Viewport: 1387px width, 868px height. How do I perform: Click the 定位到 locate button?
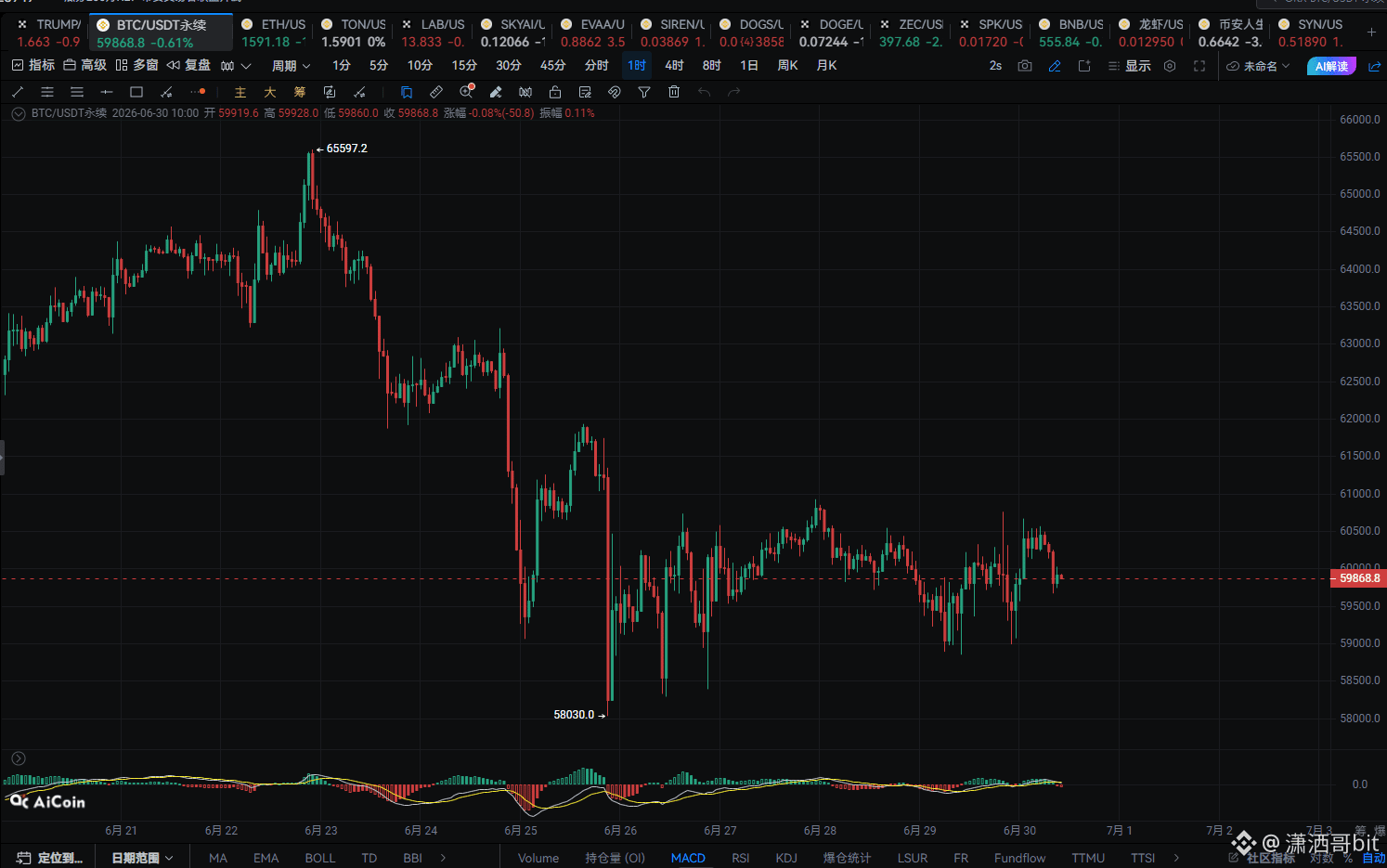pos(50,858)
